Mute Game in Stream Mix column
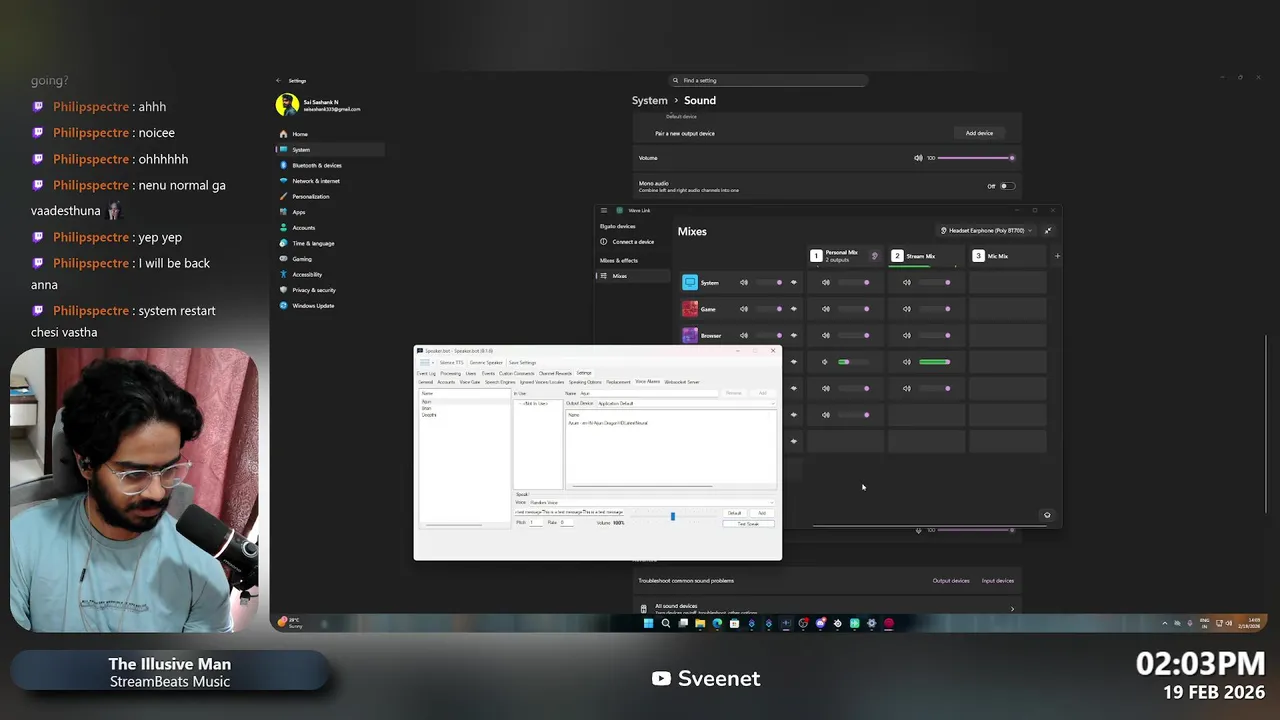1280x720 pixels. coord(906,309)
